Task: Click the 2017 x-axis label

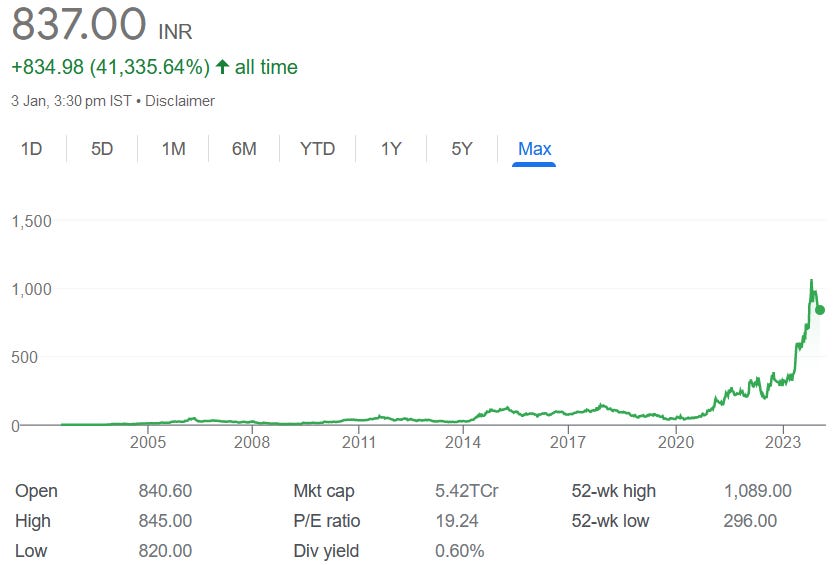Action: tap(568, 442)
